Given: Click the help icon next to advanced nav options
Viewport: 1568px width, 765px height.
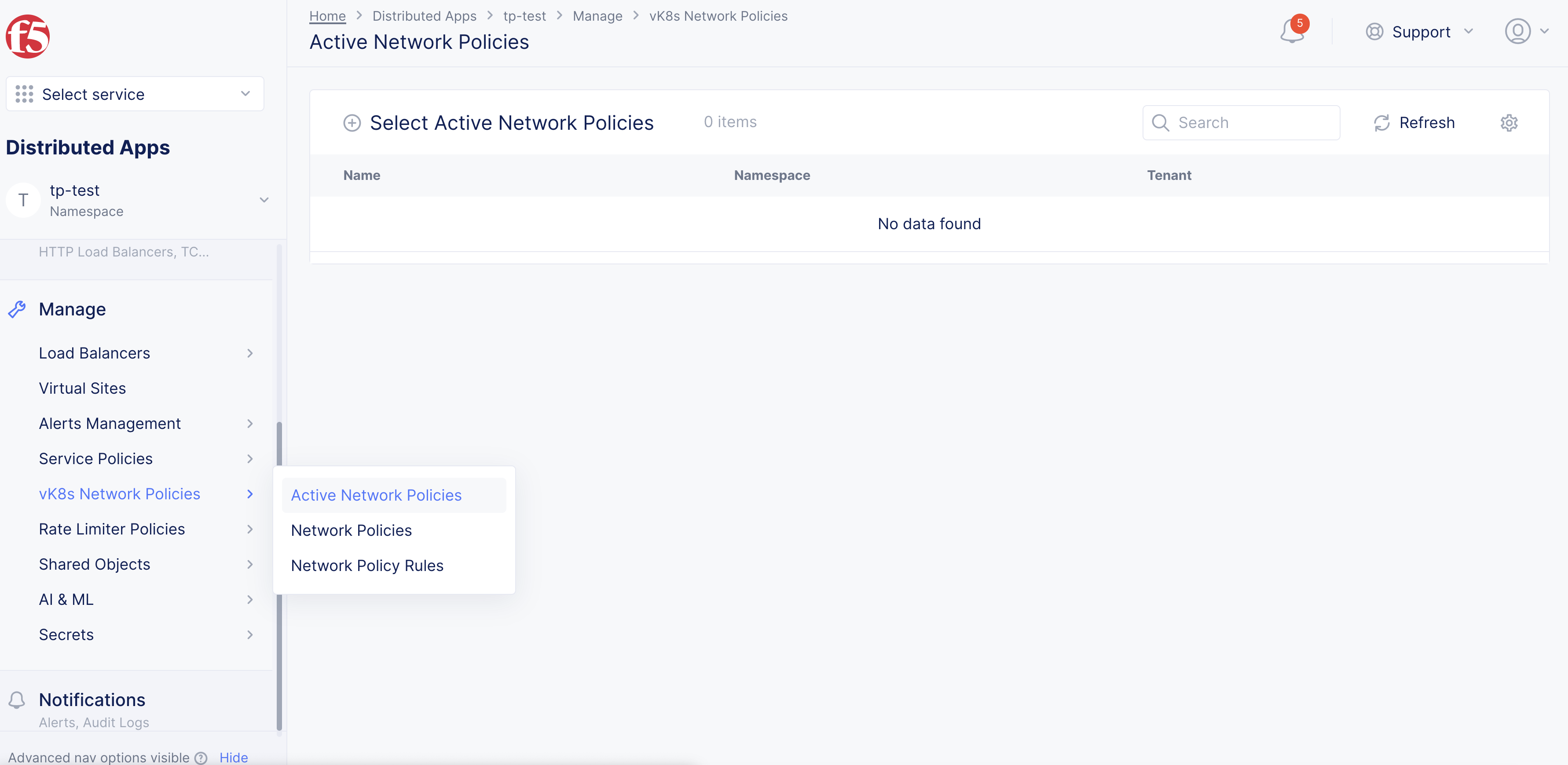Looking at the screenshot, I should point(200,758).
